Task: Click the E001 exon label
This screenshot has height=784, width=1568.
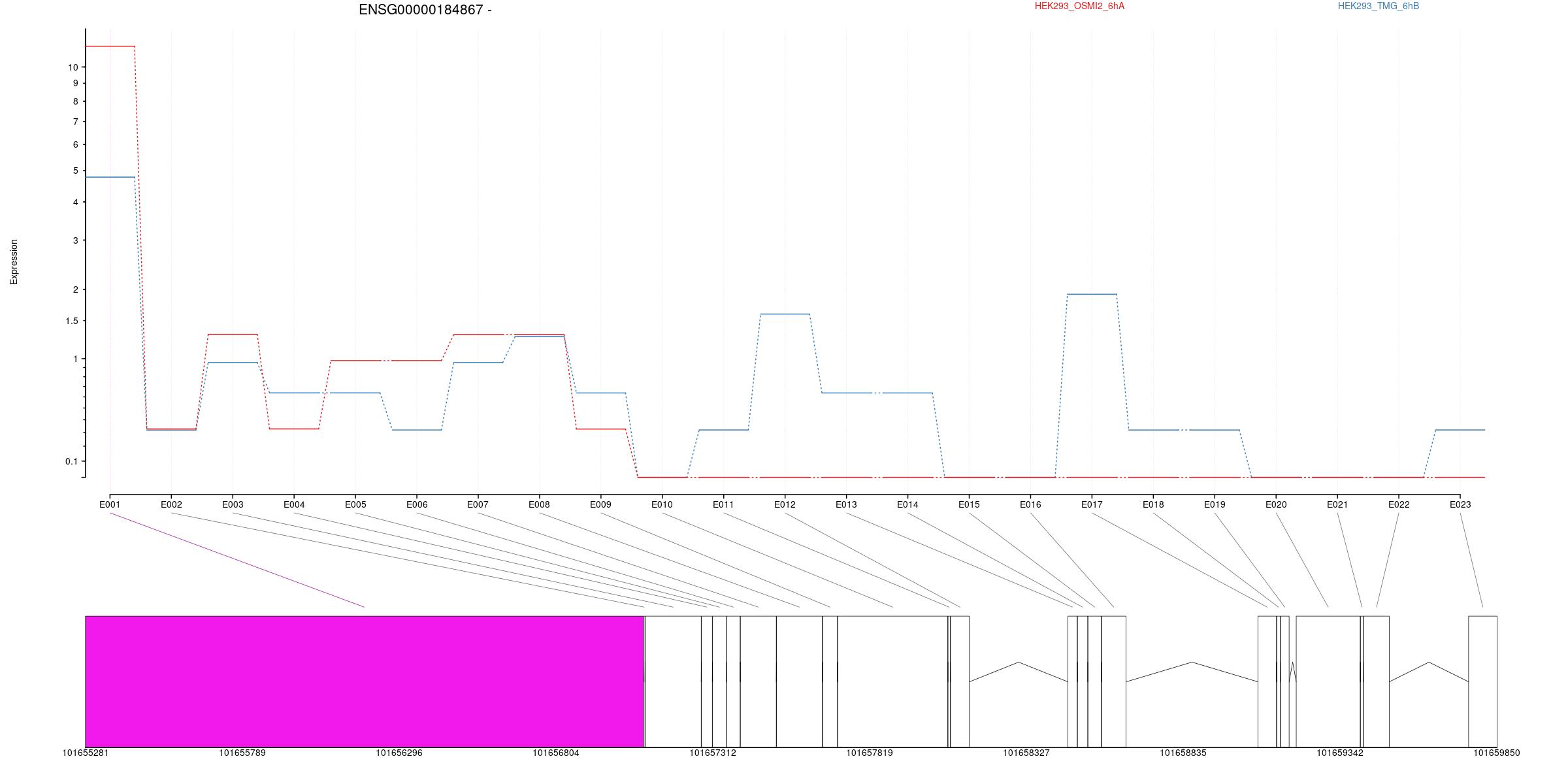Action: click(110, 504)
